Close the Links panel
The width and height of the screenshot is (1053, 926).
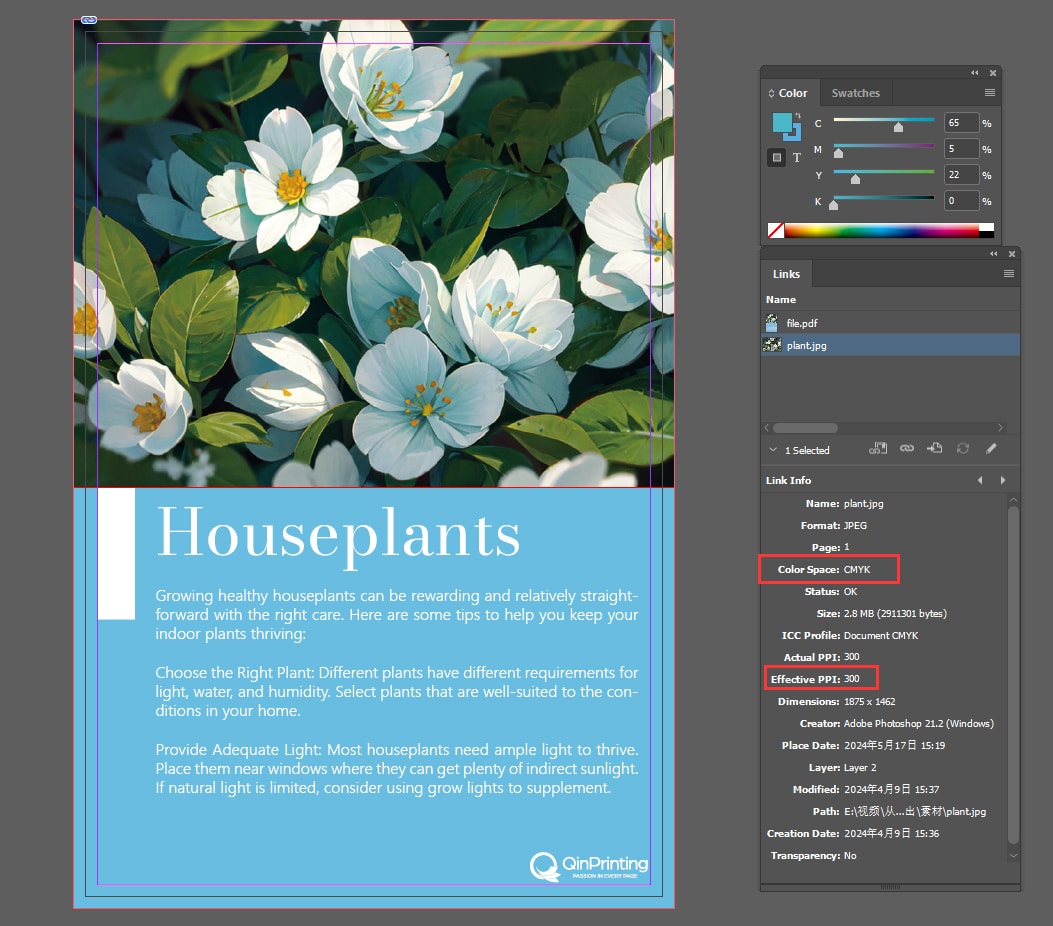click(x=1011, y=254)
